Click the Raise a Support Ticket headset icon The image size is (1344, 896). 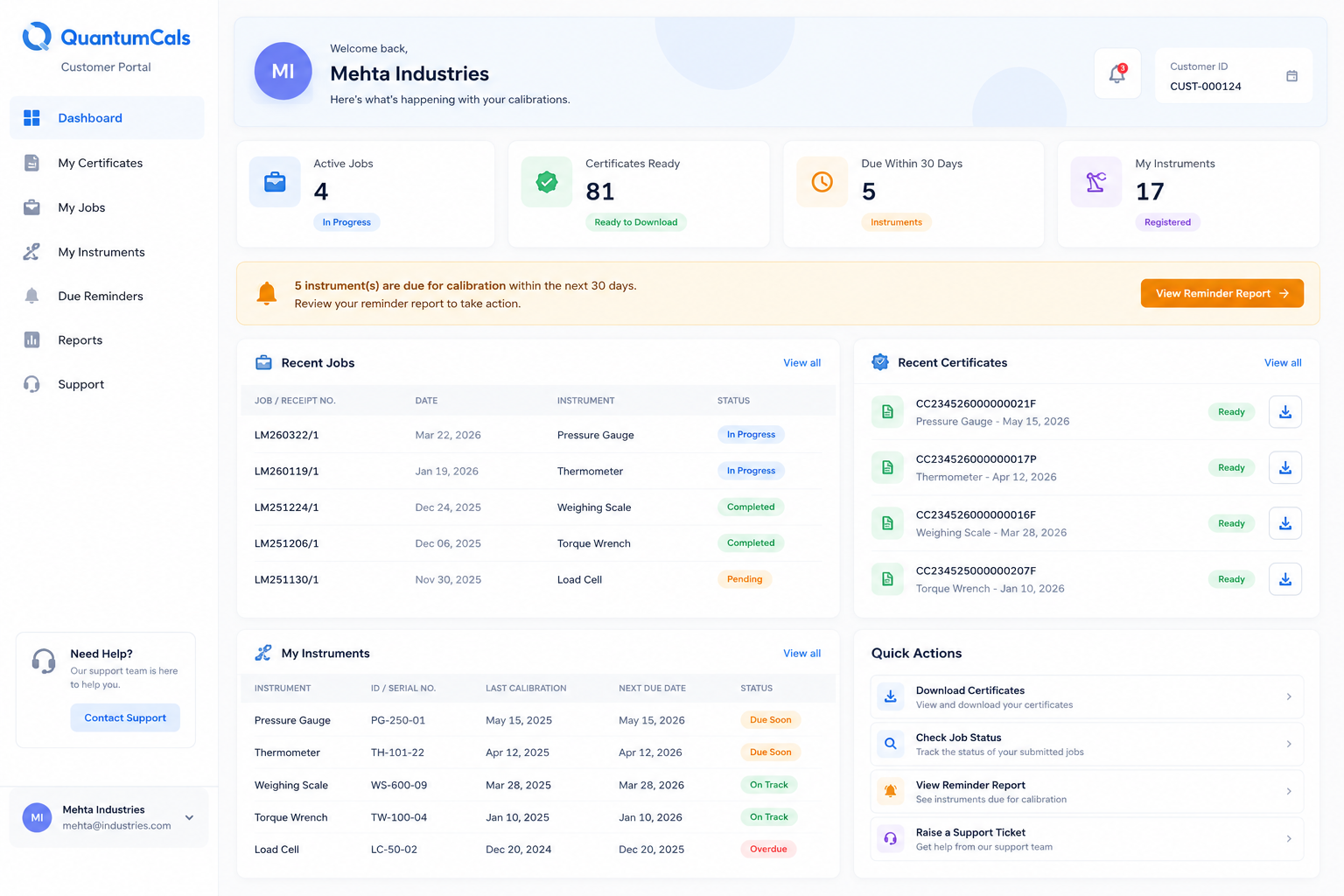pyautogui.click(x=890, y=838)
